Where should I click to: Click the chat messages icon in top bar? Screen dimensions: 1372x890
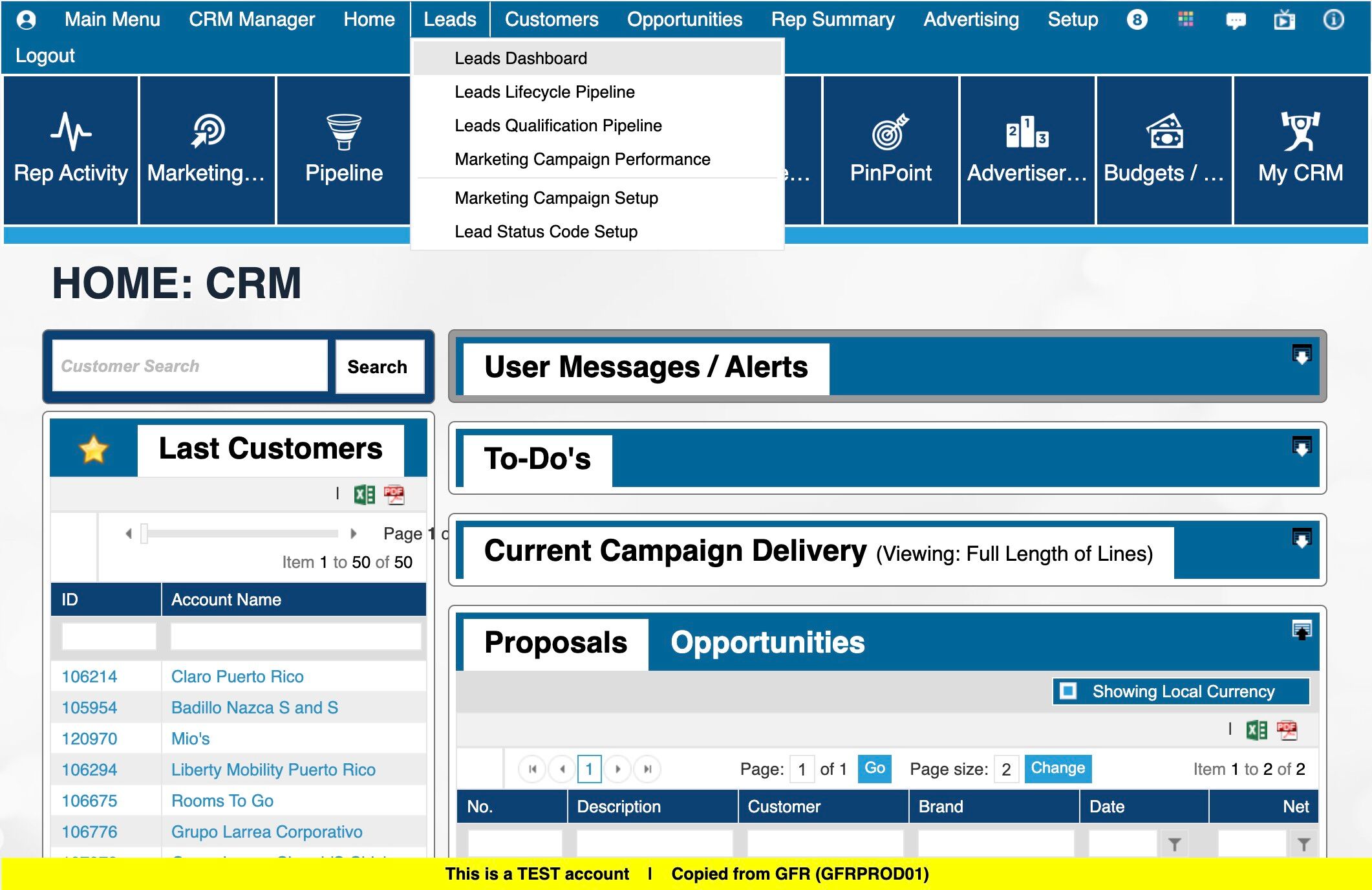point(1236,20)
